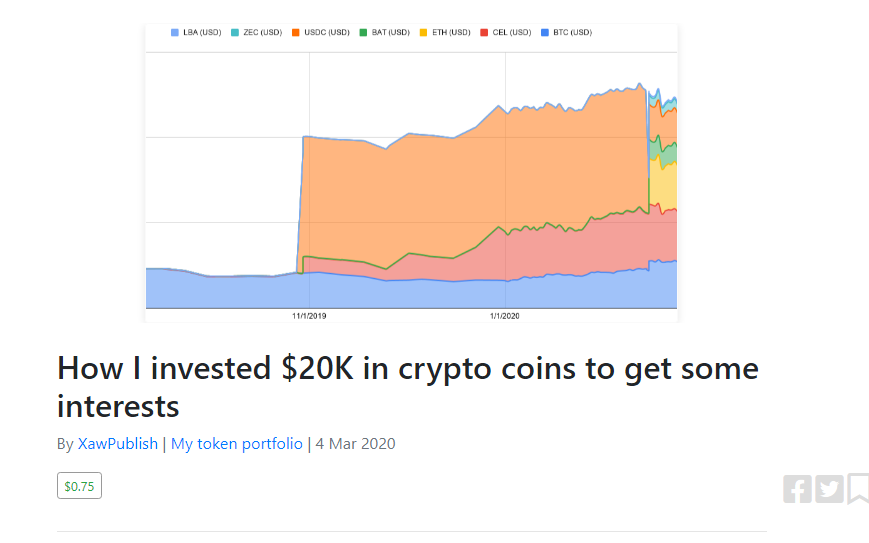Viewport: 869px width, 543px height.
Task: Click the LBA (USD) legend swatch
Action: [x=175, y=33]
